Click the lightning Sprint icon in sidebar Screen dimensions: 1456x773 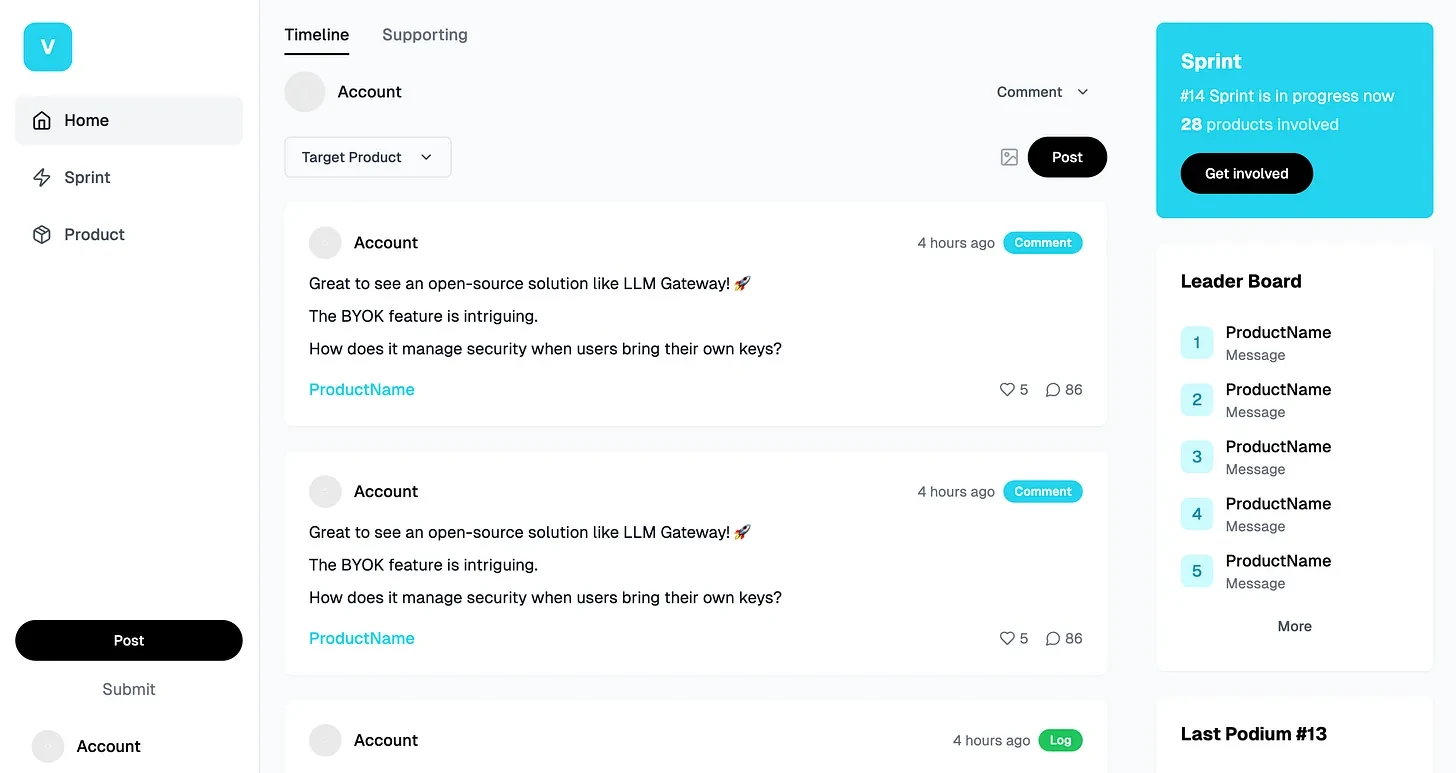click(x=42, y=178)
